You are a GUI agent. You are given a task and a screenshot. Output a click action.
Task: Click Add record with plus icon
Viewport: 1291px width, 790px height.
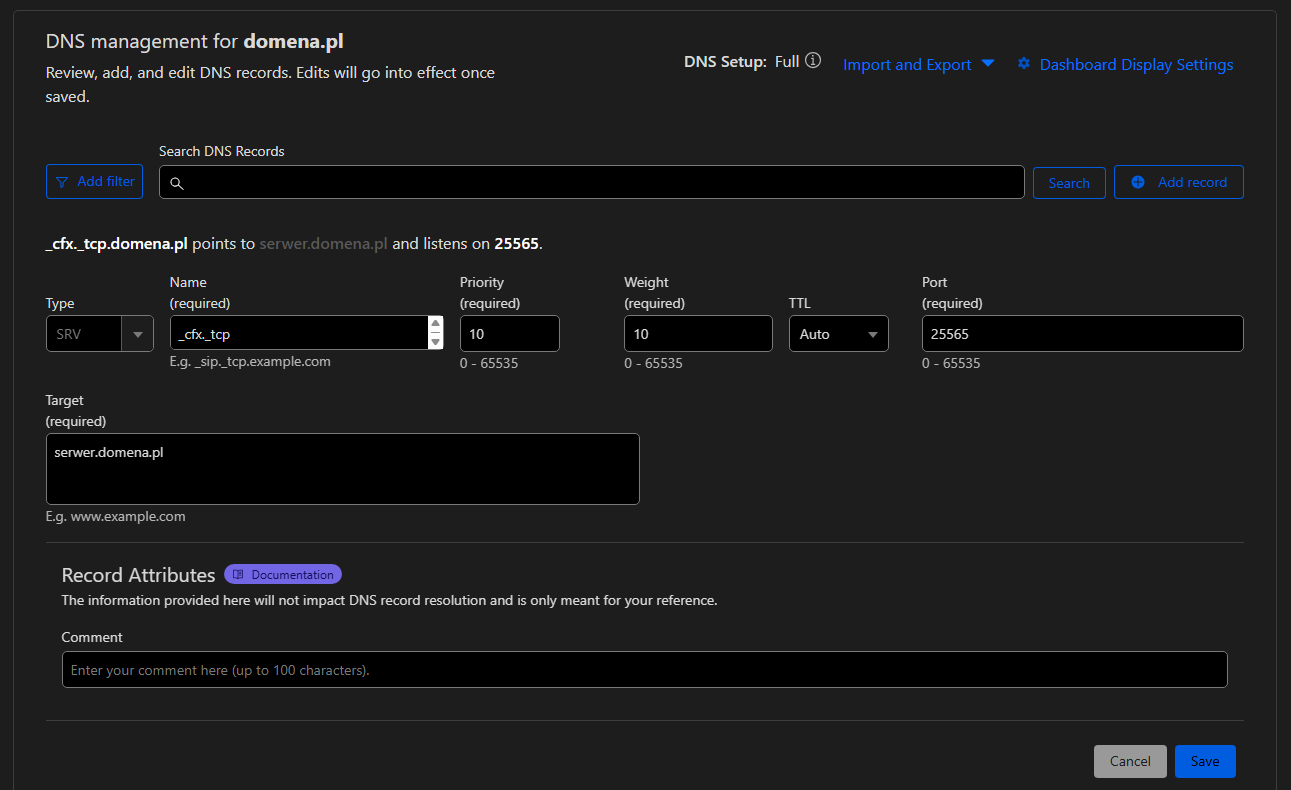[x=1178, y=182]
